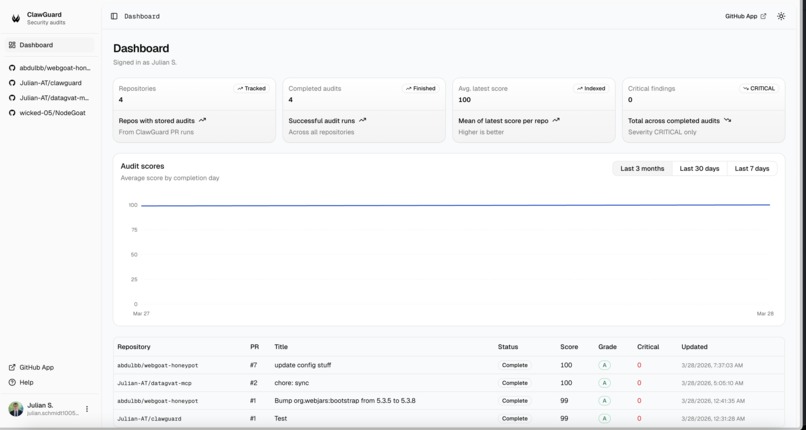Click Julian-AT/clawguard in the table
This screenshot has width=806, height=430.
pos(149,419)
